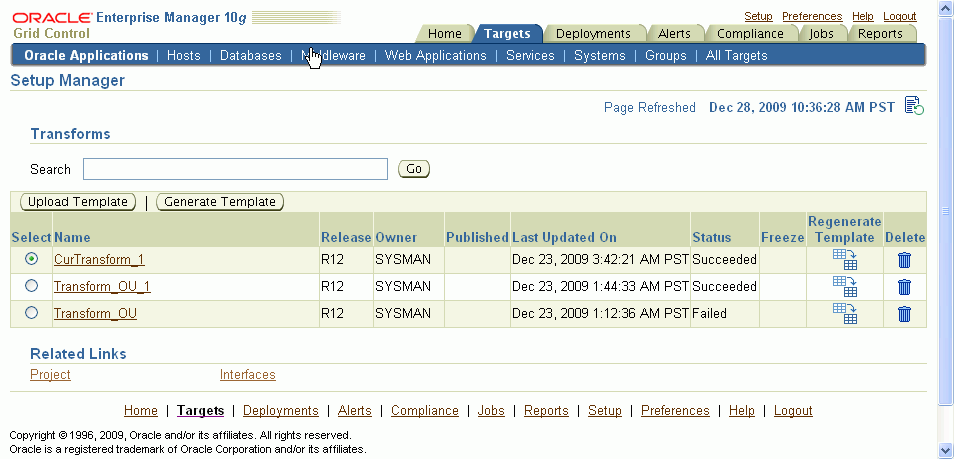Go to the Jobs tab
Viewport: 954px width, 459px height.
tap(821, 33)
